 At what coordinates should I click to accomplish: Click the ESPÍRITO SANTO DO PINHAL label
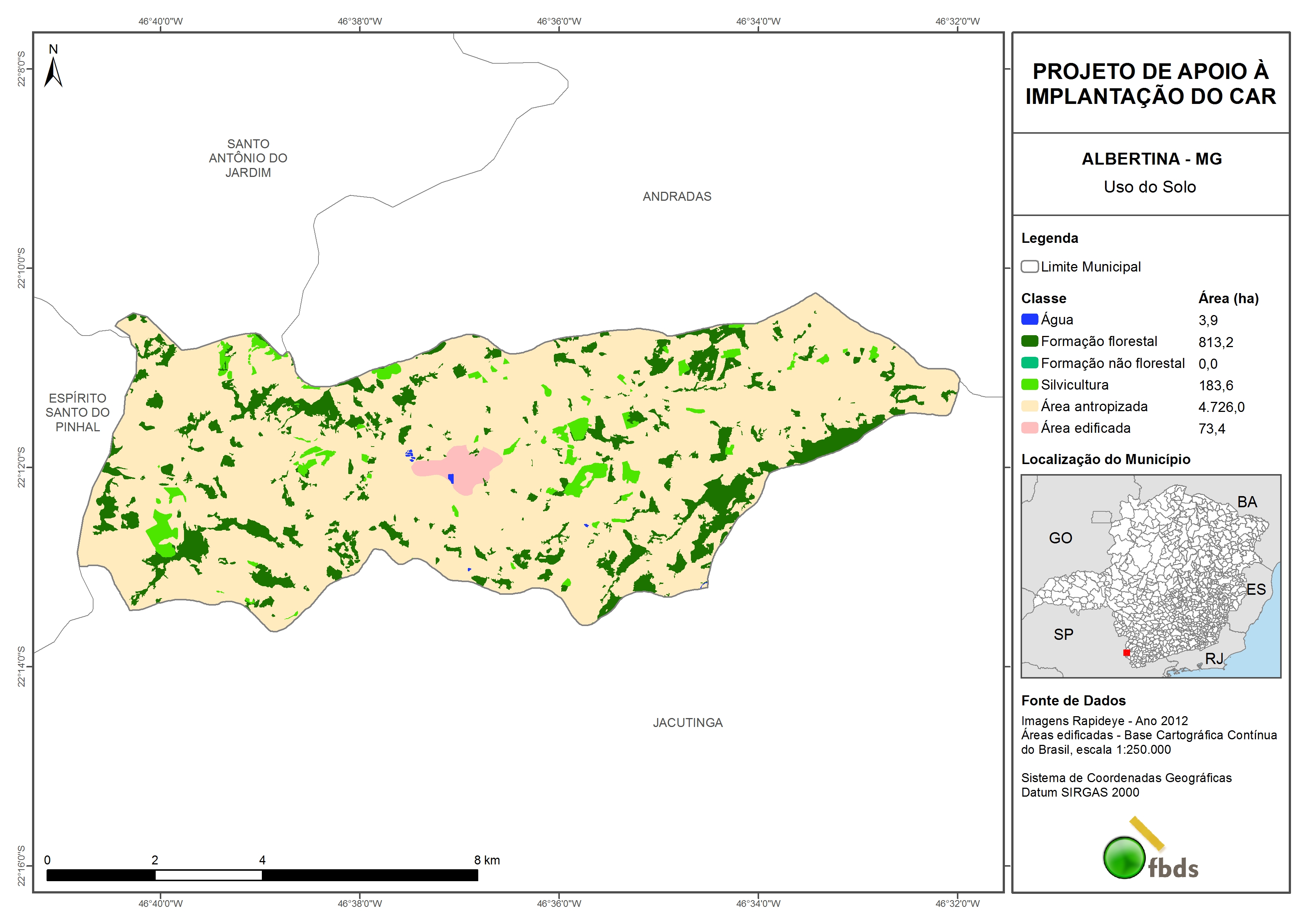(x=77, y=412)
